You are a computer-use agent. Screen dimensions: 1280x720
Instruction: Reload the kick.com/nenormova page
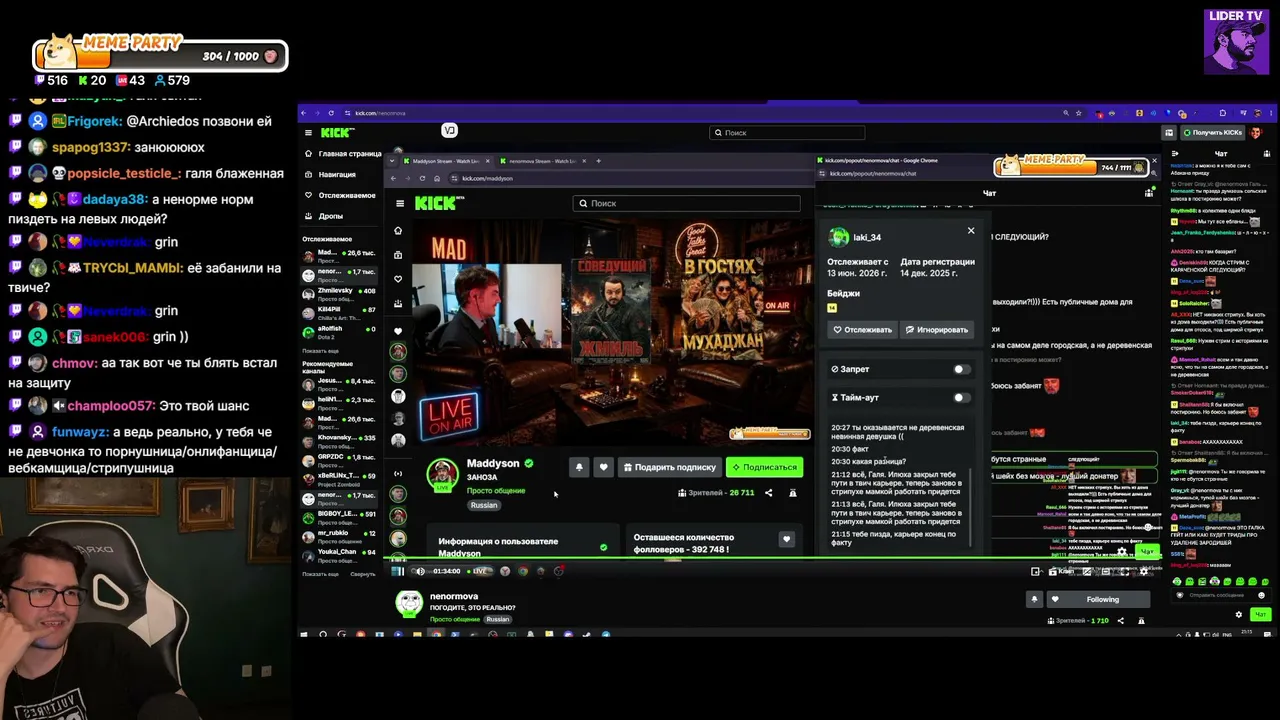(x=332, y=113)
